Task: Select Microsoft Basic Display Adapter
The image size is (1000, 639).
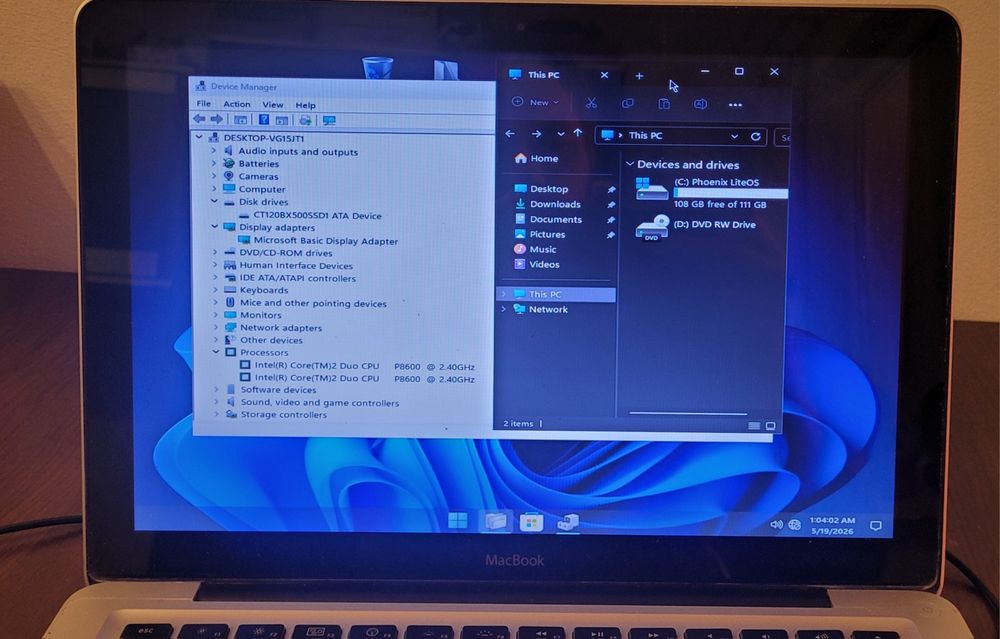Action: [x=325, y=241]
